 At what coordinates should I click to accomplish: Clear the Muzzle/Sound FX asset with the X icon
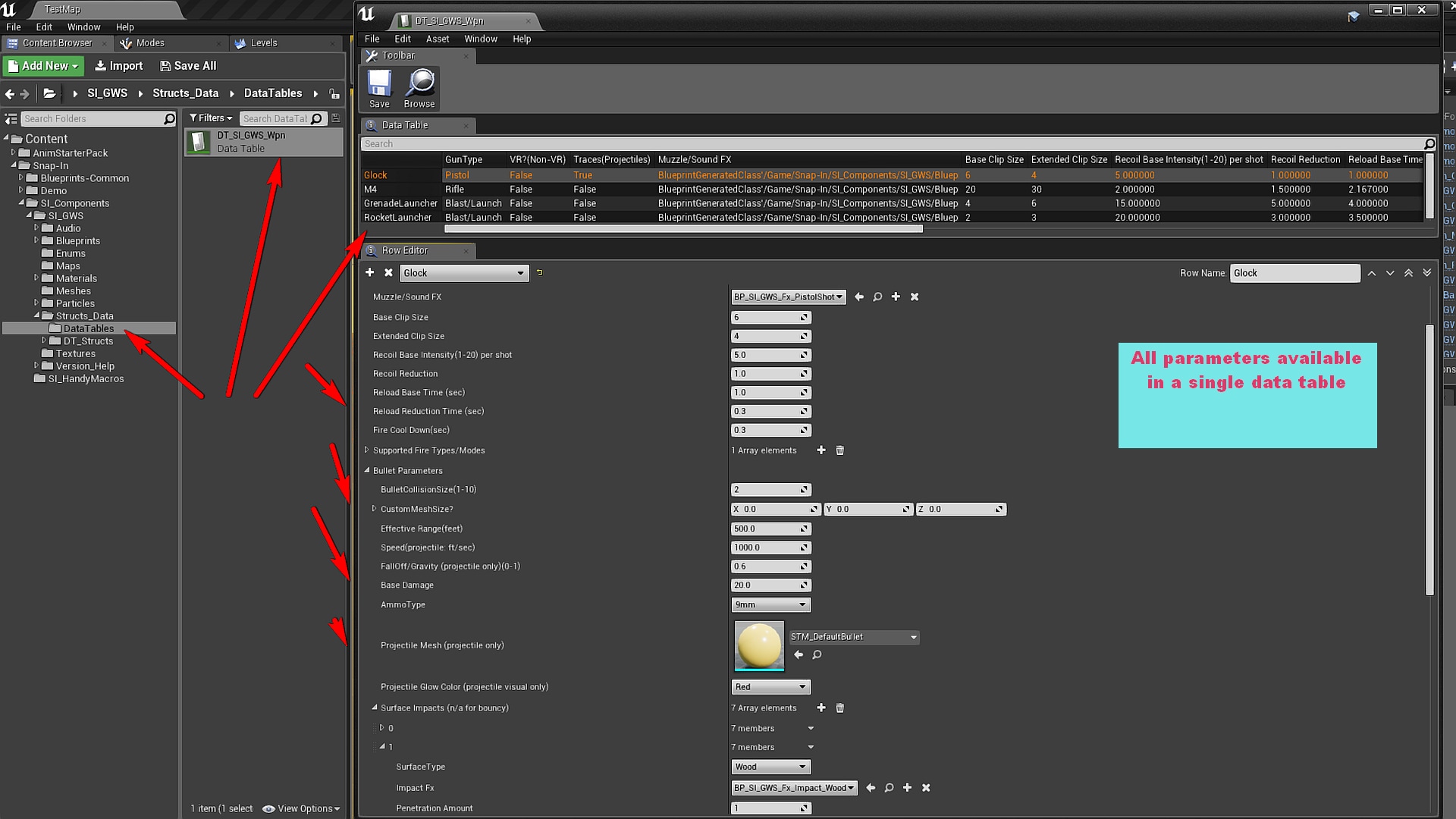(914, 297)
